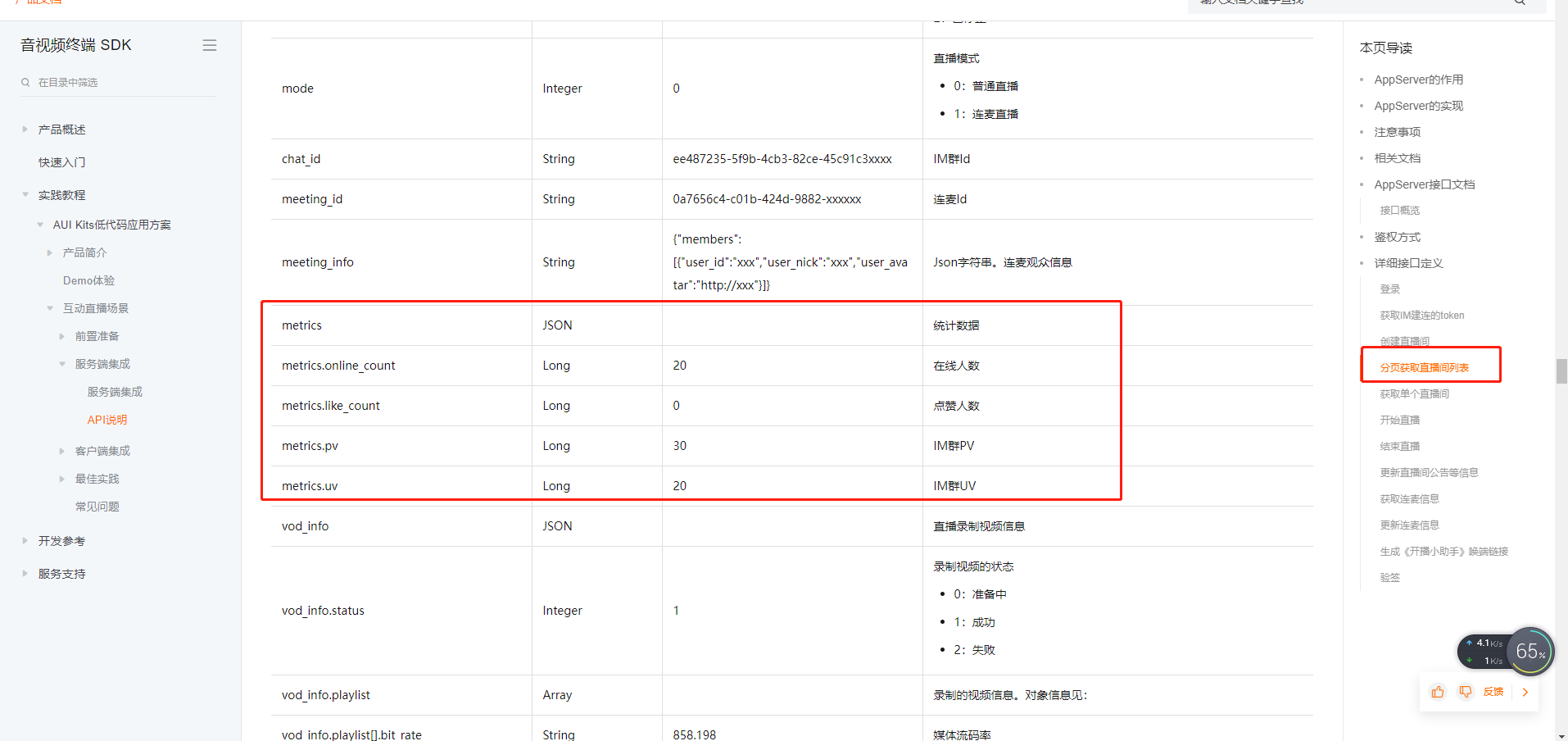This screenshot has width=1568, height=741.
Task: Jump to AppServer的作用 section
Action: click(1418, 80)
